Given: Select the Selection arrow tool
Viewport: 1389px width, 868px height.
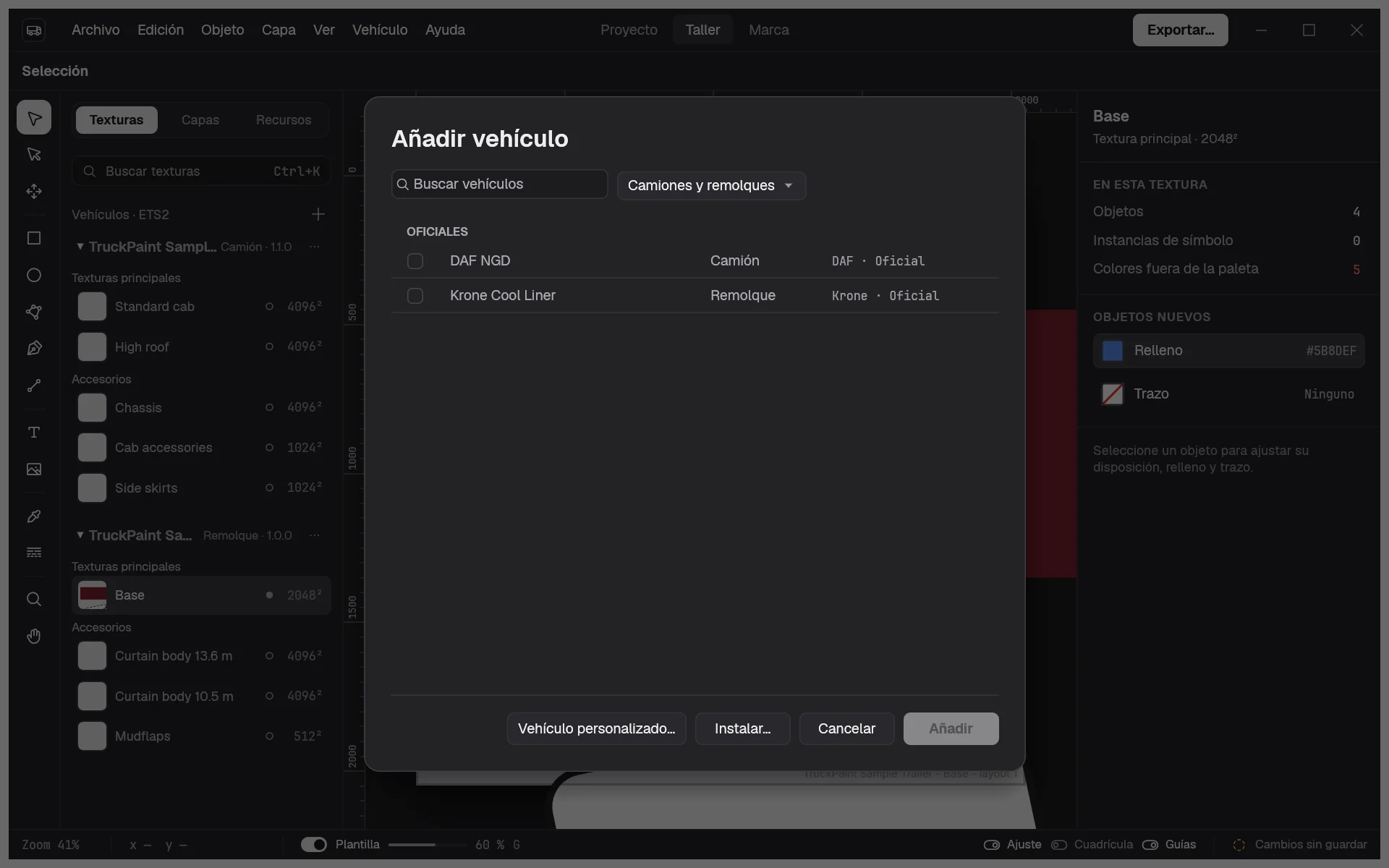Looking at the screenshot, I should (x=34, y=118).
